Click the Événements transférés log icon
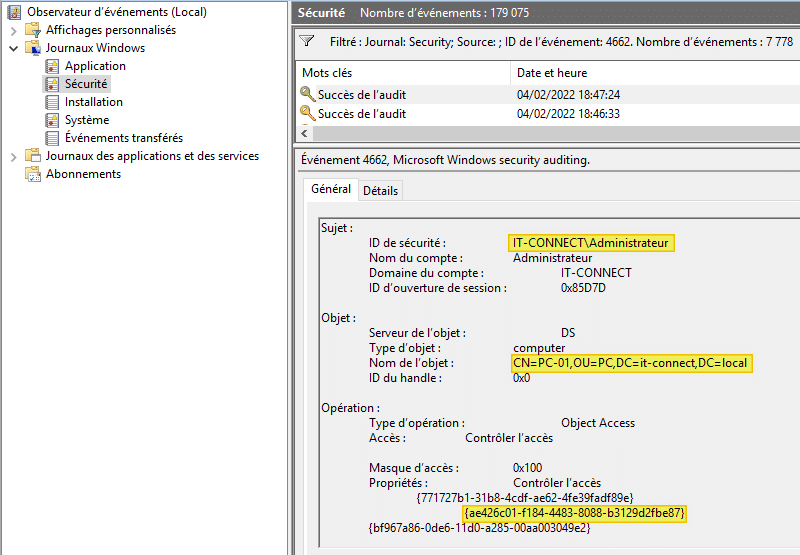This screenshot has height=555, width=800. [52, 138]
